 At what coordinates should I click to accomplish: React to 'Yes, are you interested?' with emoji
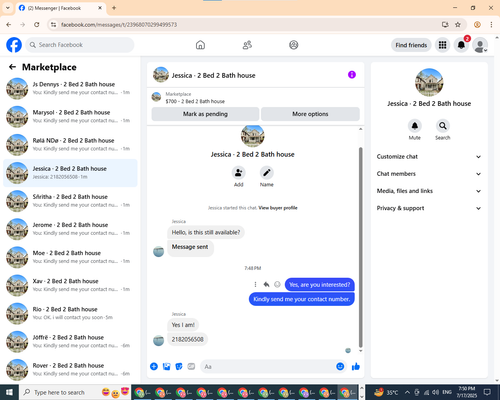pos(277,284)
